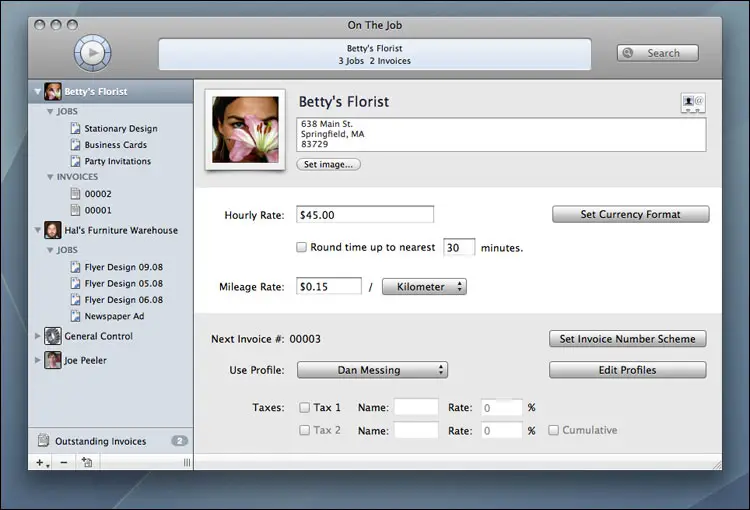Click invoice 00002 document icon
Image resolution: width=750 pixels, height=510 pixels.
[75, 193]
